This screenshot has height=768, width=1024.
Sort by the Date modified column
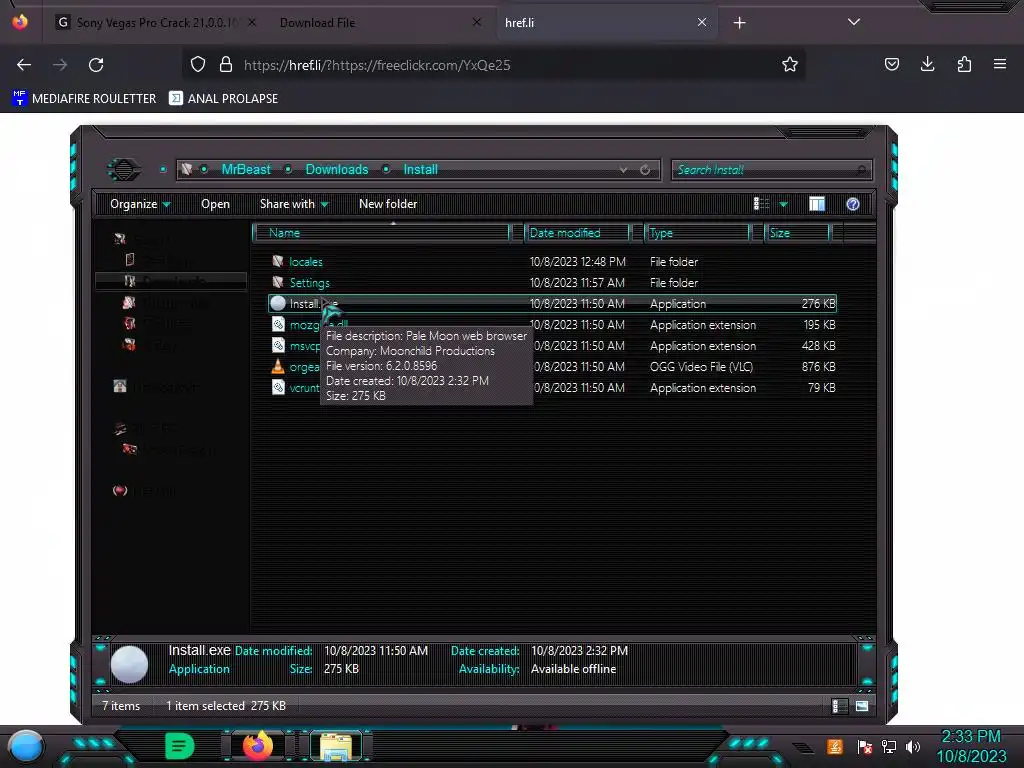[577, 232]
